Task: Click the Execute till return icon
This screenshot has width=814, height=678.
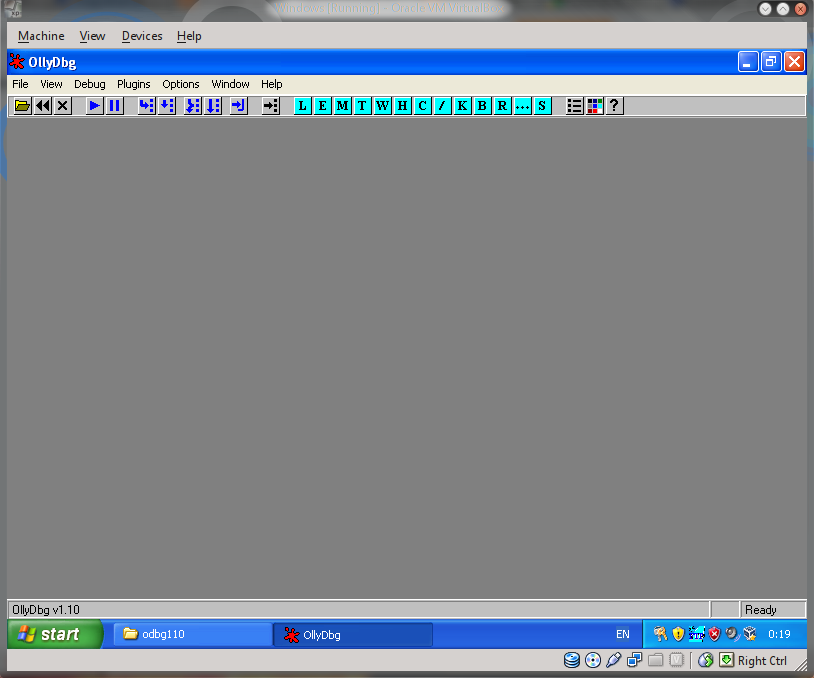Action: coord(239,106)
